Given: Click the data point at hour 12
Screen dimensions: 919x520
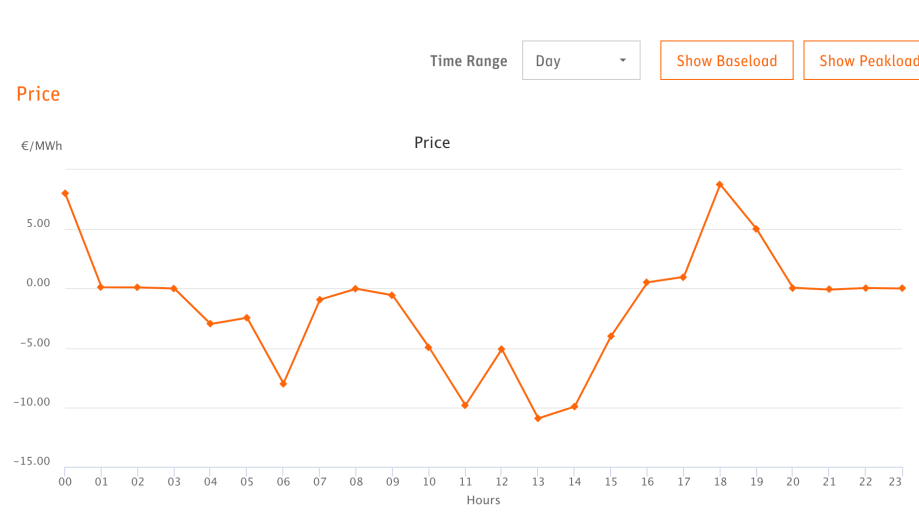Looking at the screenshot, I should [x=502, y=349].
